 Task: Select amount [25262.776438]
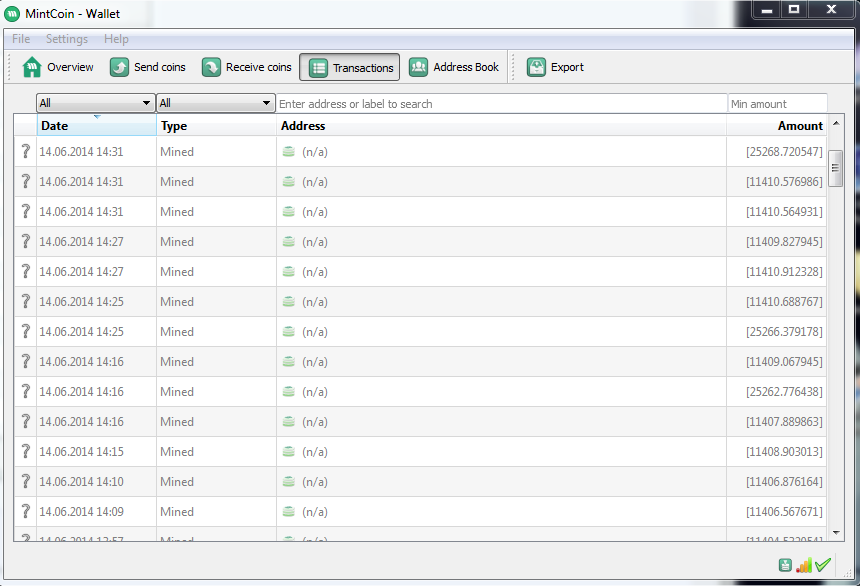tap(784, 392)
